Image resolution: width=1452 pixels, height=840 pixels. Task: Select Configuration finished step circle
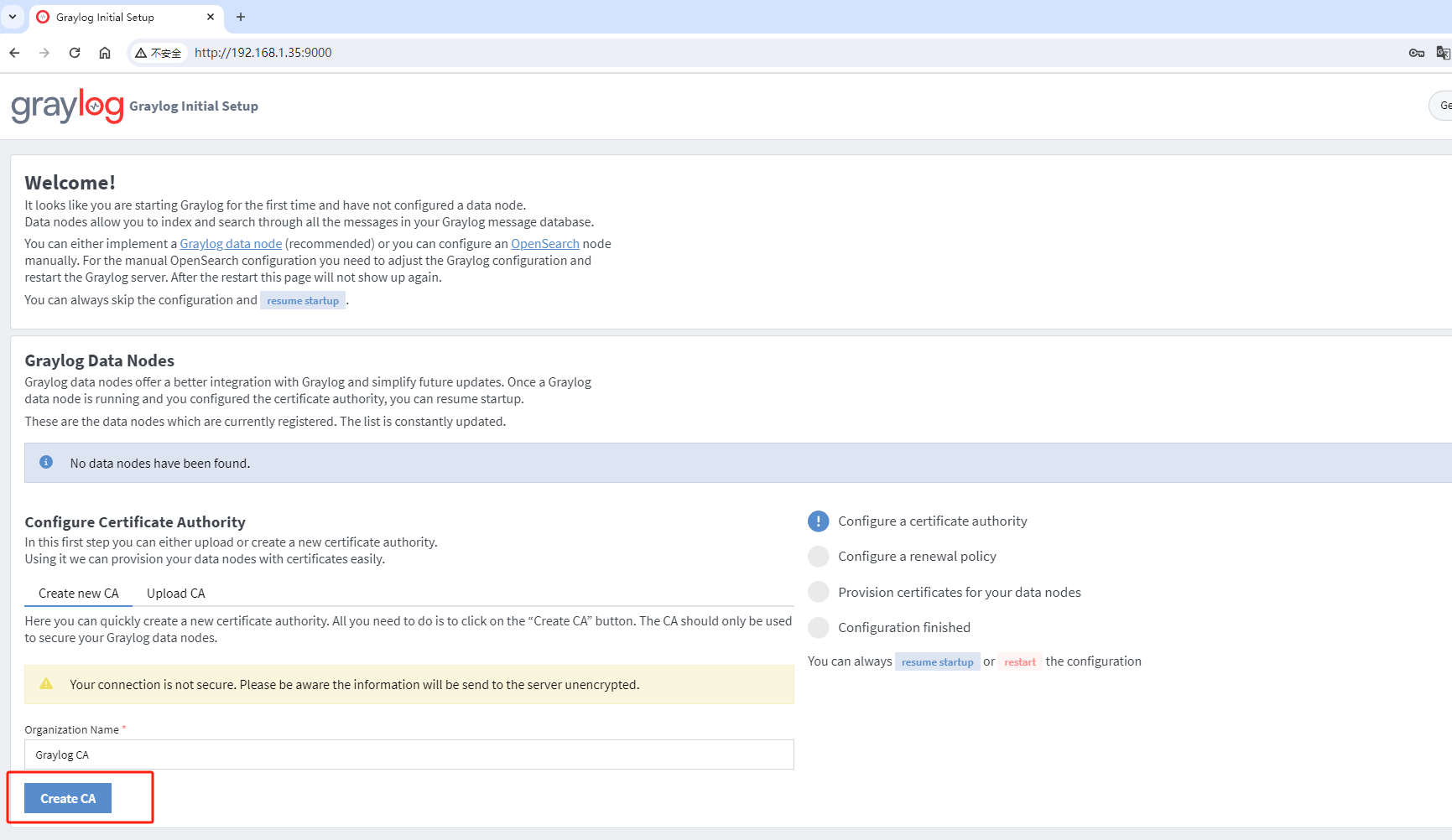[x=819, y=628]
